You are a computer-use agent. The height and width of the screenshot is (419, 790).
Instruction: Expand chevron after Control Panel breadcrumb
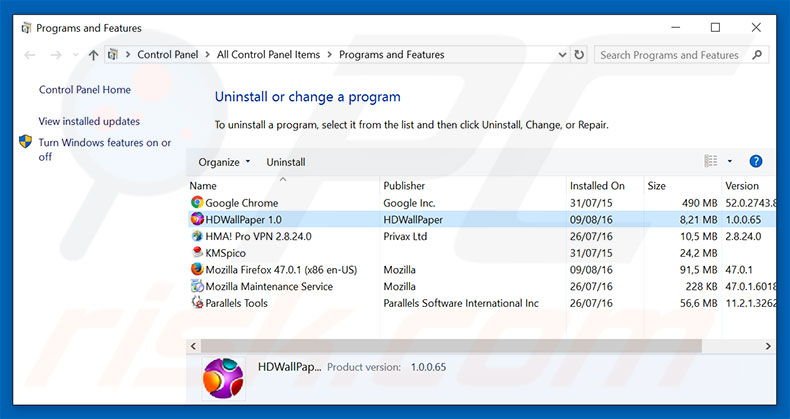[208, 54]
